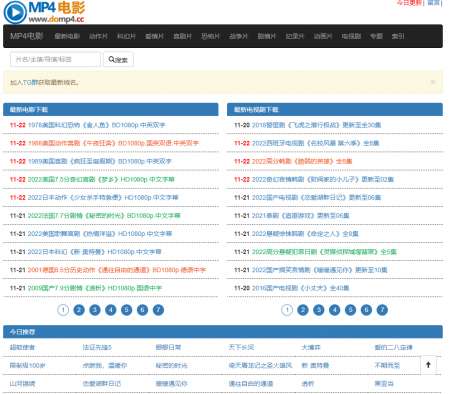Select page 1 circle under movie list
This screenshot has width=450, height=394.
pos(63,310)
